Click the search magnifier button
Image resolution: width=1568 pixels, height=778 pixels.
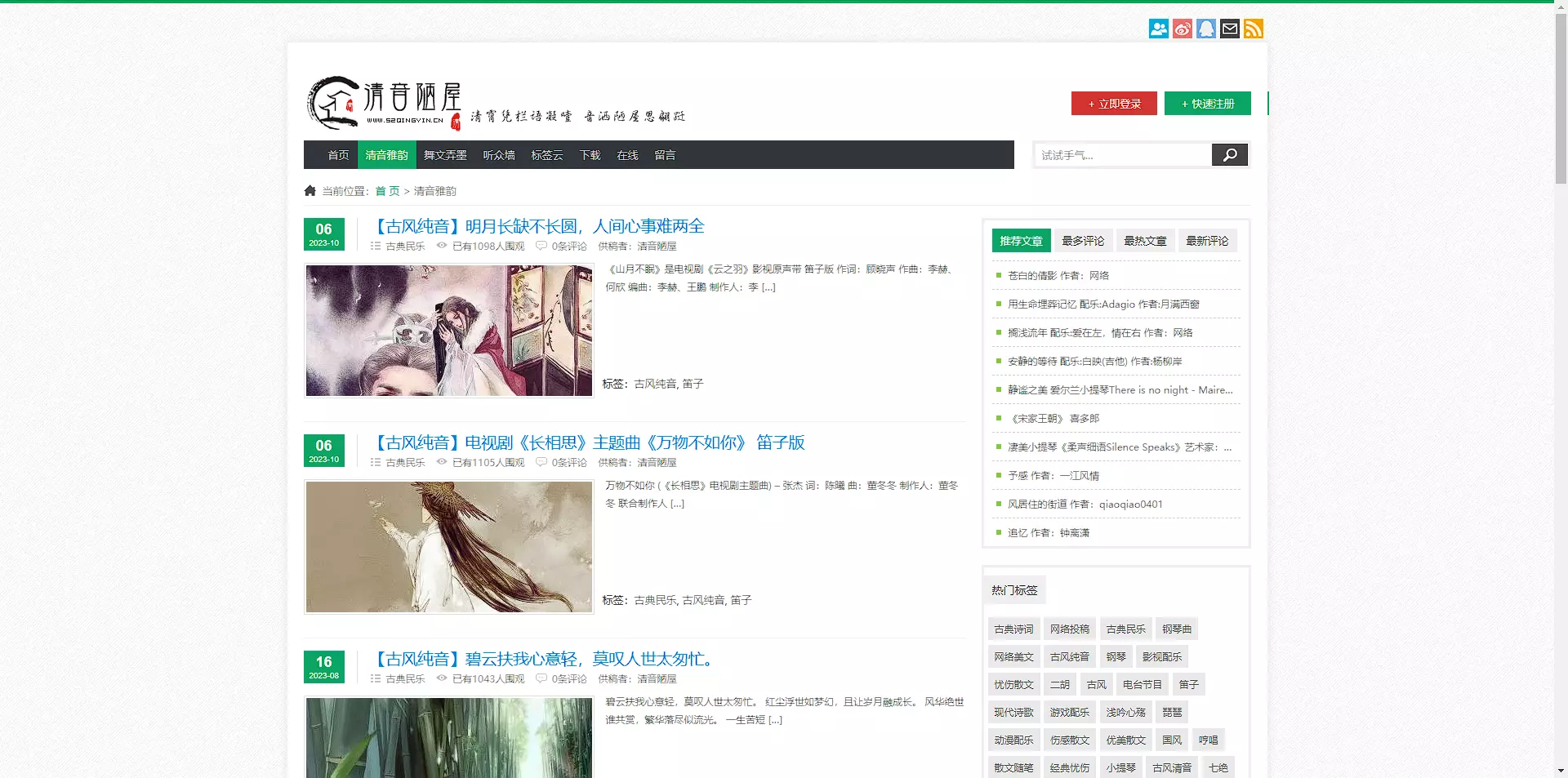(x=1229, y=155)
